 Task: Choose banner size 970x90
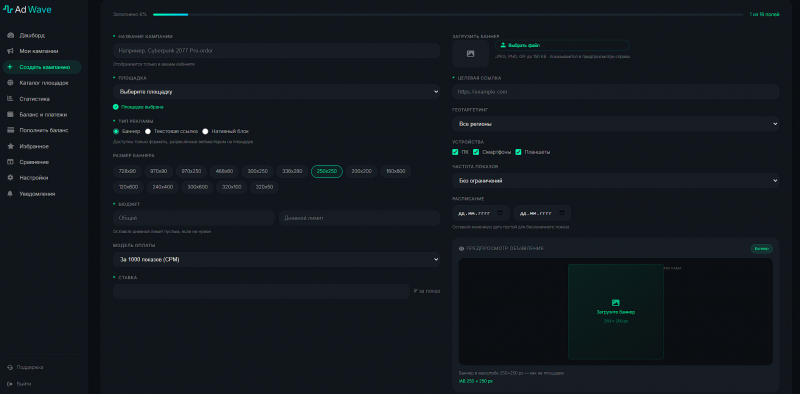pos(159,171)
